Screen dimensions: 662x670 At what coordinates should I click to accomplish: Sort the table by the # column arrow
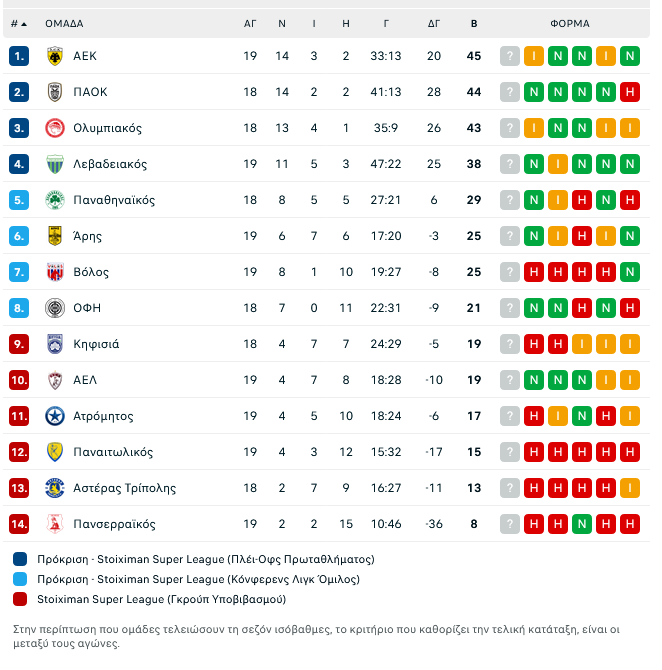point(23,23)
